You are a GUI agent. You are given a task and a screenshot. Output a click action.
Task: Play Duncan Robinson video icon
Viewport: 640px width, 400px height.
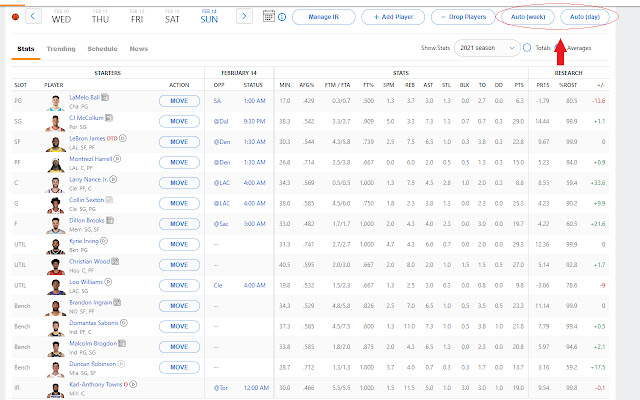click(121, 364)
